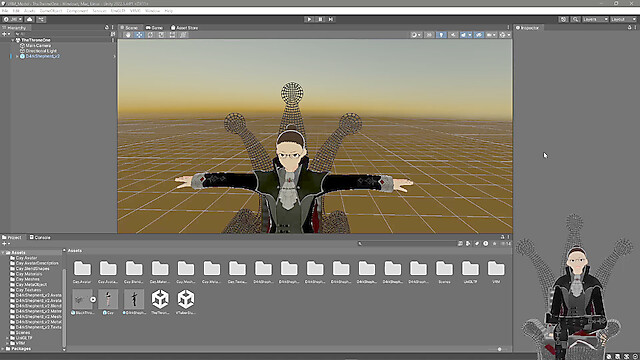Open the Gizmos dropdown
The width and height of the screenshot is (640, 360).
504,35
